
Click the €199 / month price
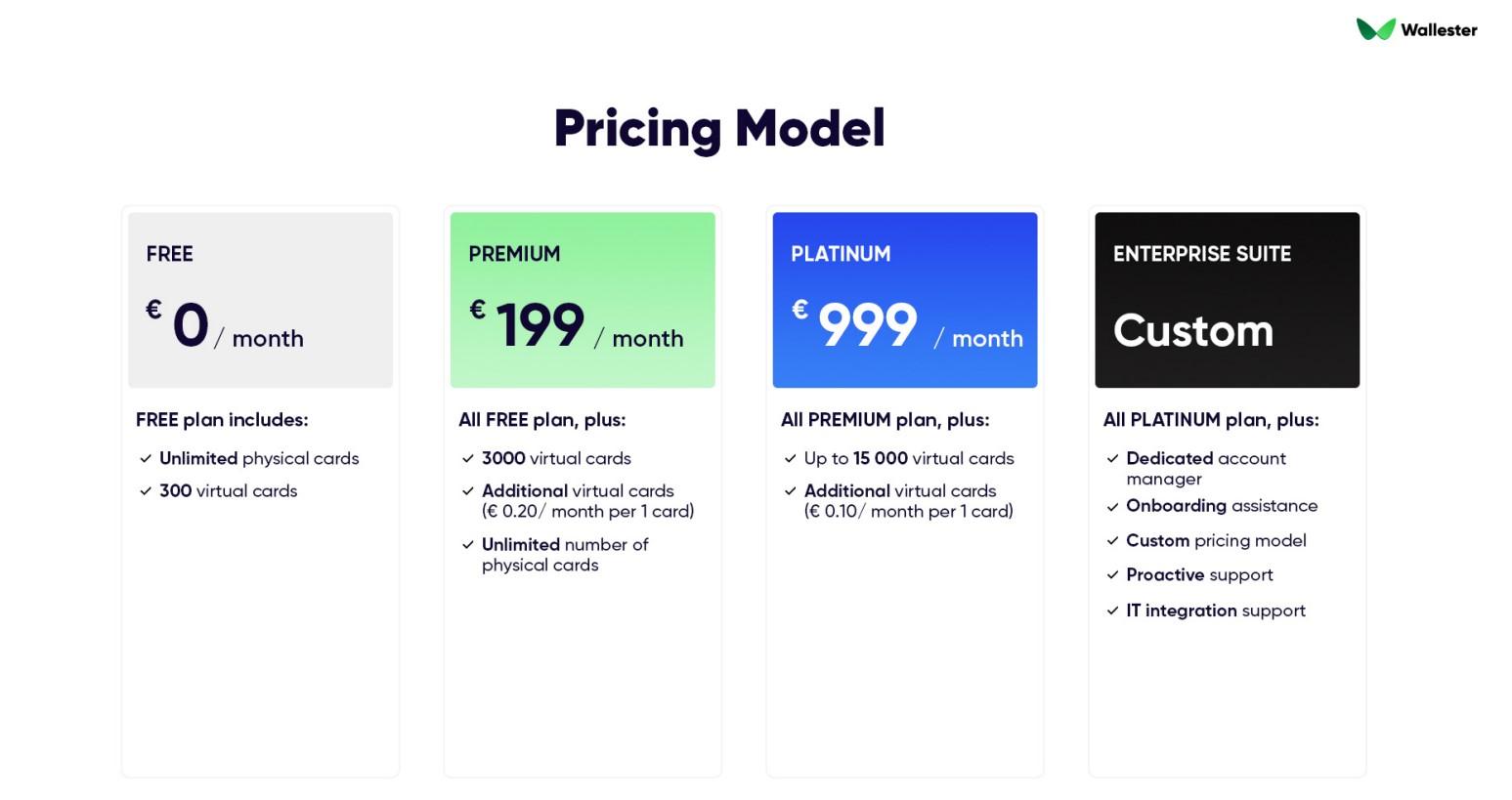pos(577,325)
